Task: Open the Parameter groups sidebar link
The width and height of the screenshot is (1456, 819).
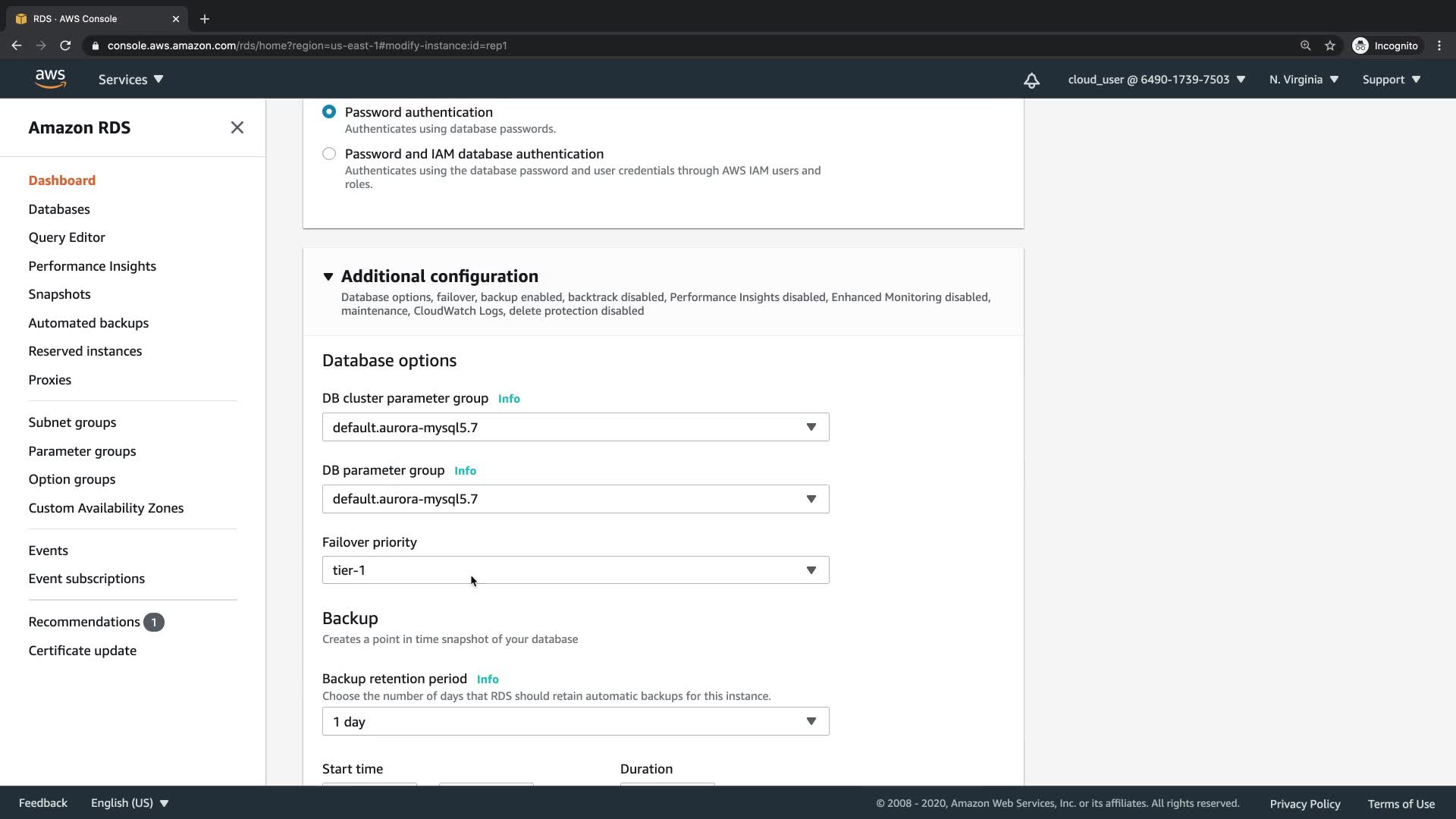Action: tap(82, 451)
